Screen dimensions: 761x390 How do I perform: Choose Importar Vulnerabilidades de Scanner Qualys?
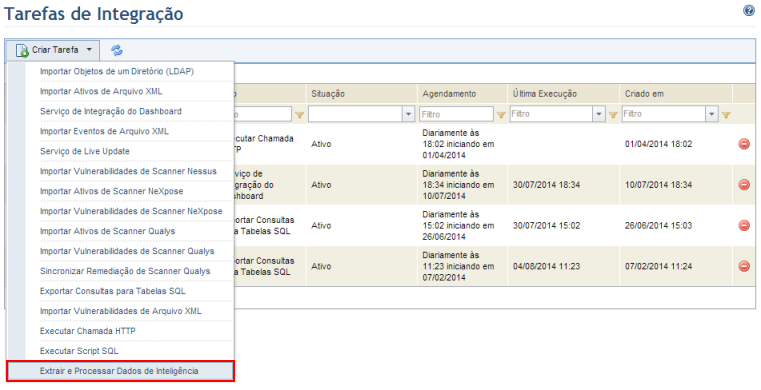click(x=127, y=251)
